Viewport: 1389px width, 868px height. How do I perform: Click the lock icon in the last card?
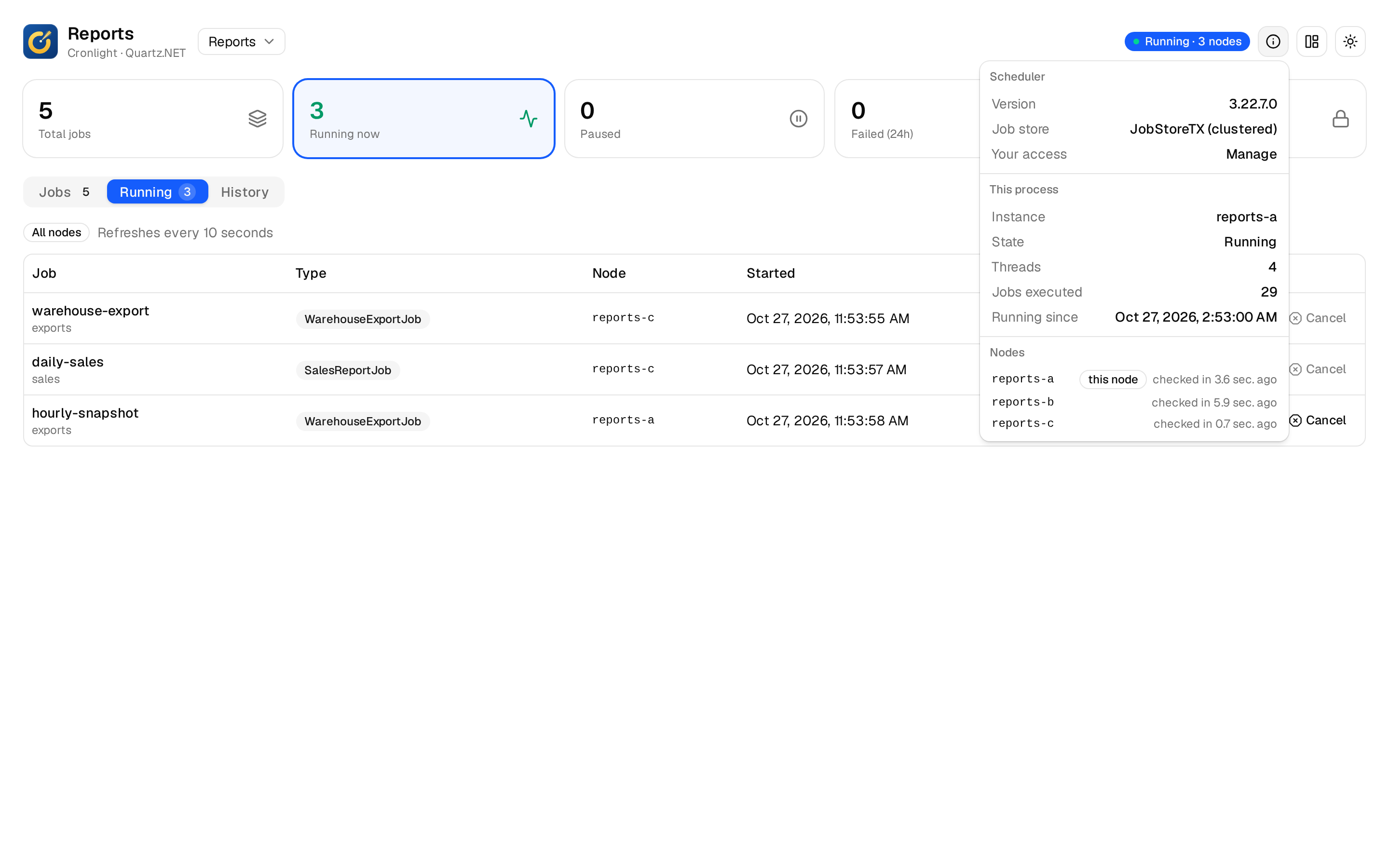point(1340,119)
